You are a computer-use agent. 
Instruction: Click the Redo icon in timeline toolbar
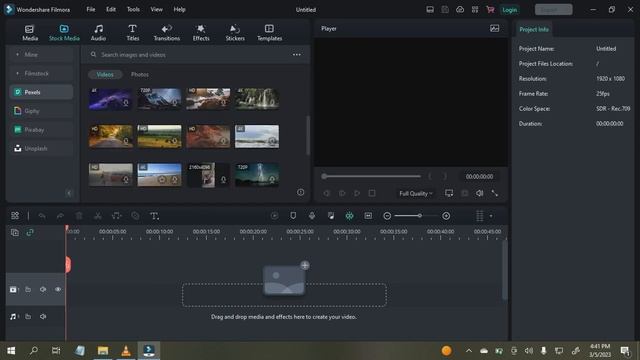click(x=60, y=216)
